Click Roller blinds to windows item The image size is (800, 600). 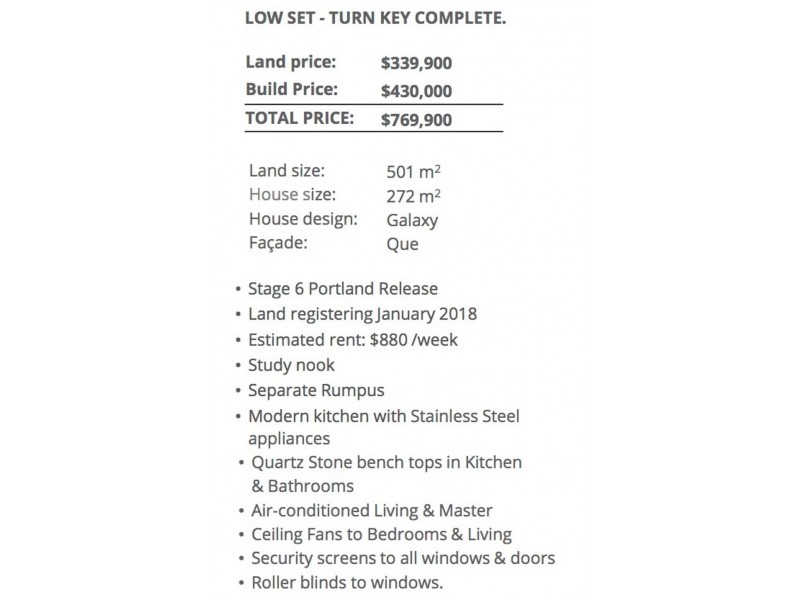(x=345, y=582)
